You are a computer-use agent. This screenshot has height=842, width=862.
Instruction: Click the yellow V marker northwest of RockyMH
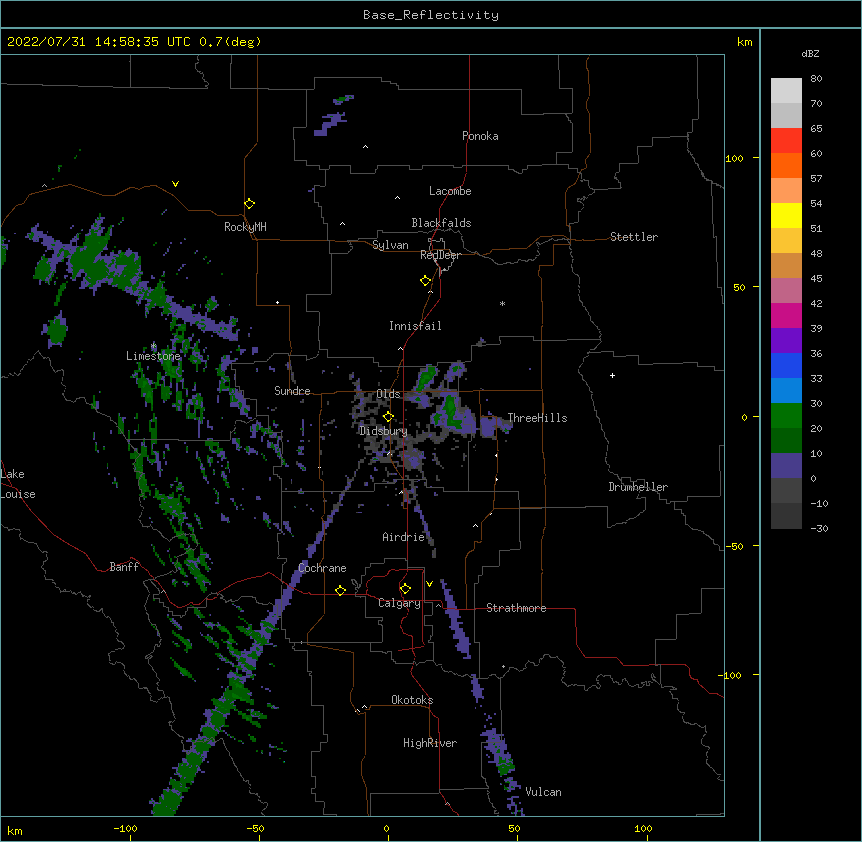(x=175, y=184)
